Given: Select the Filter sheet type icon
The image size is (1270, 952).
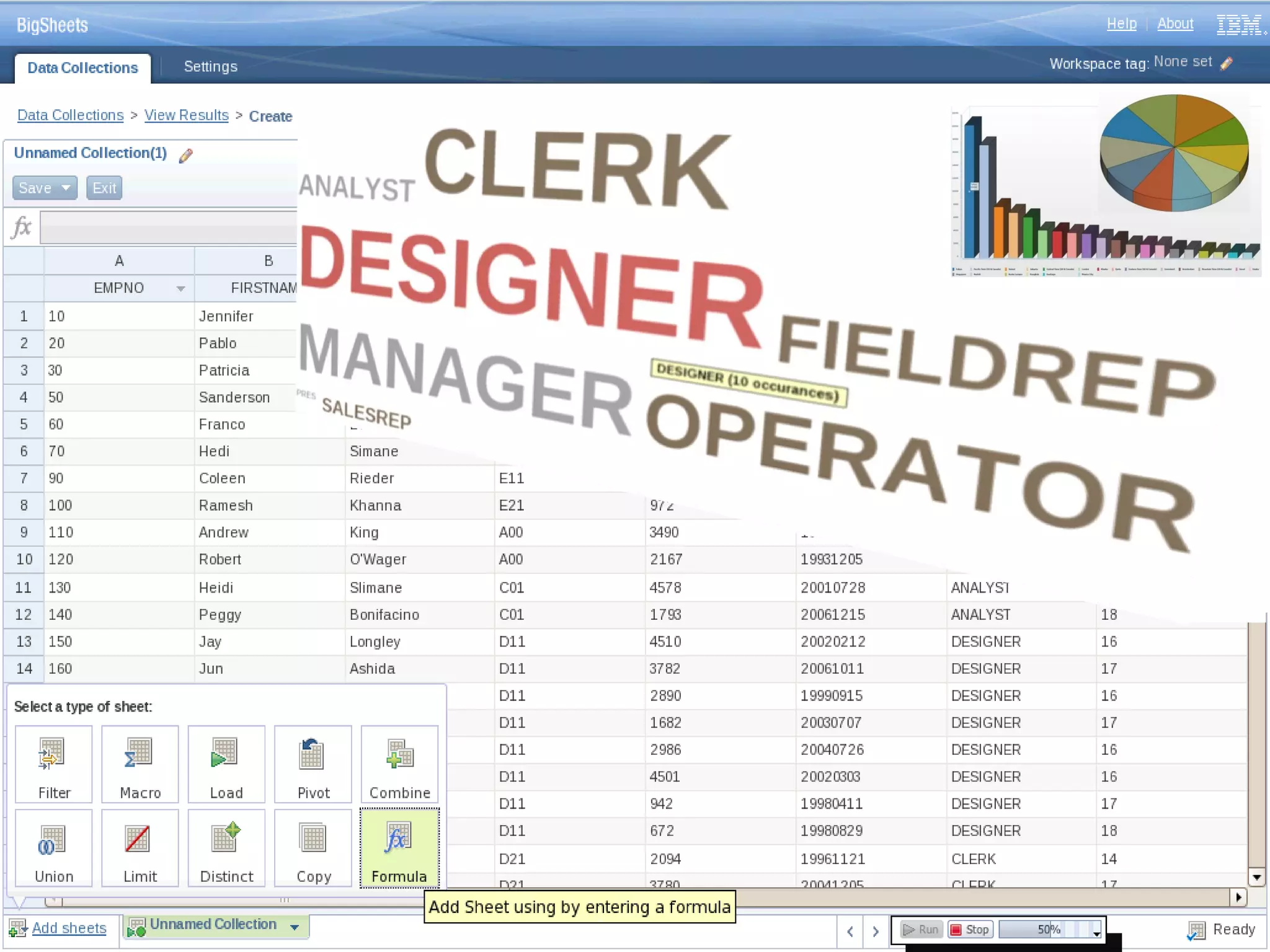Looking at the screenshot, I should pyautogui.click(x=54, y=764).
